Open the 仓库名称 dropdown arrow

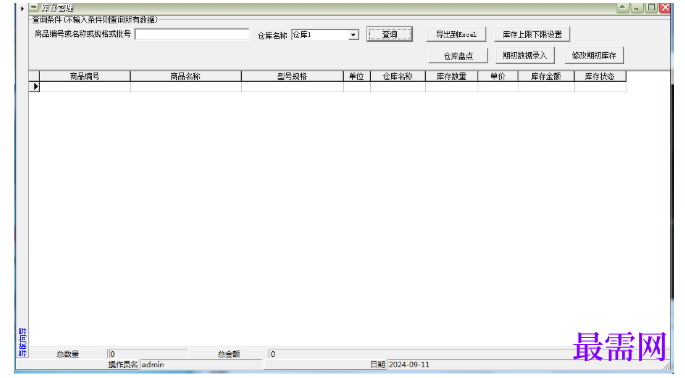(353, 35)
